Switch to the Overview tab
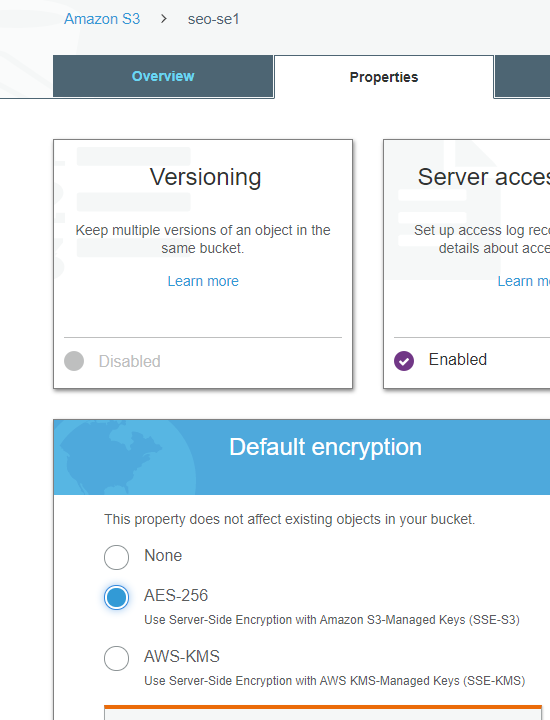The image size is (550, 720). pyautogui.click(x=163, y=76)
